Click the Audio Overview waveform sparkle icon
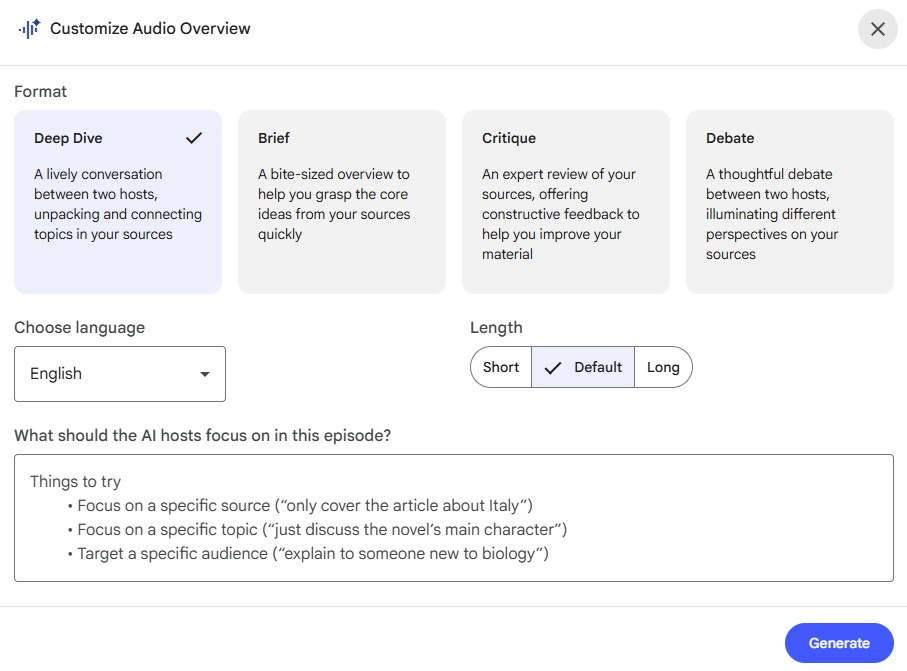This screenshot has width=907, height=671. tap(29, 29)
